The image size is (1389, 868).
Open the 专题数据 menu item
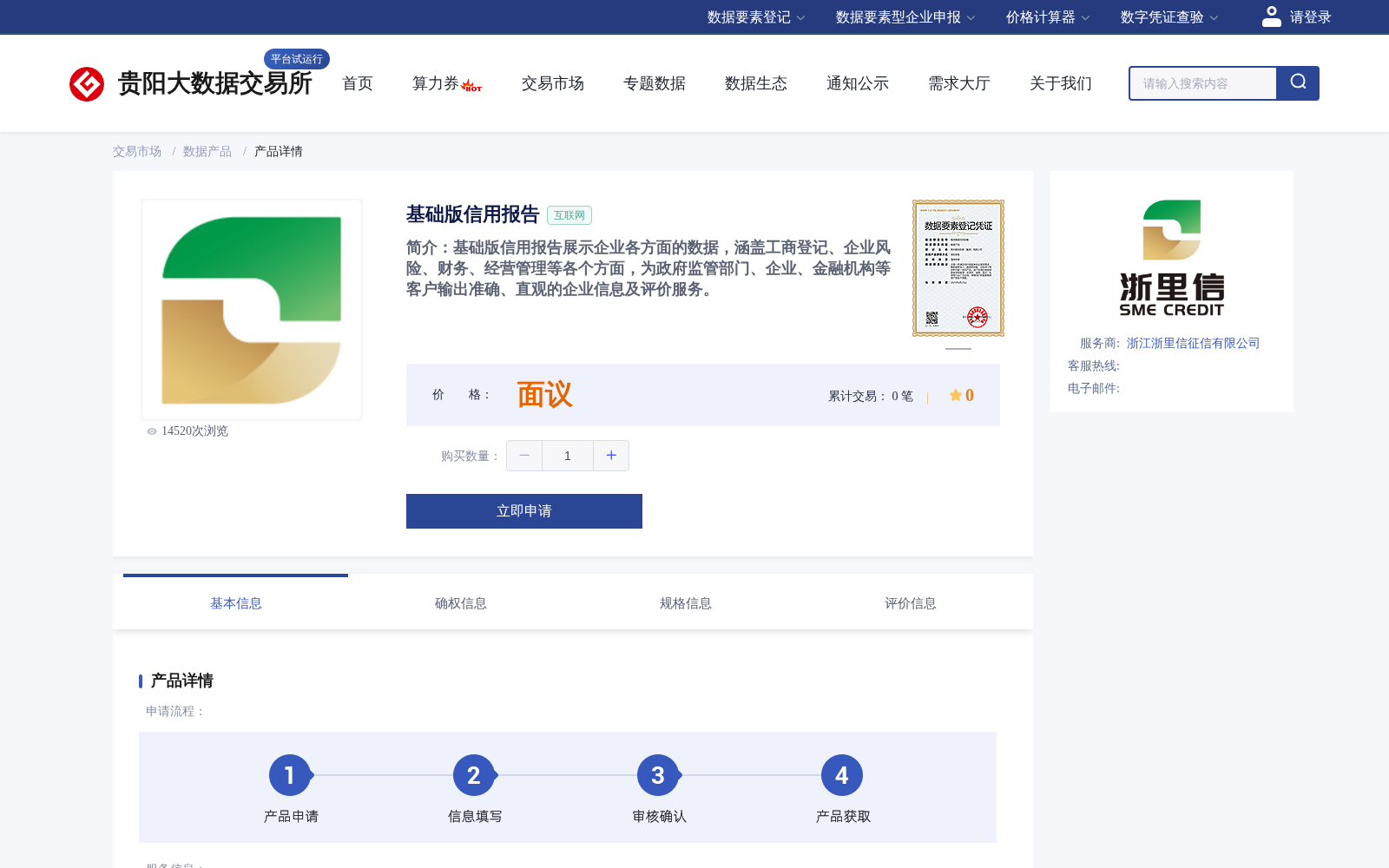click(x=655, y=83)
